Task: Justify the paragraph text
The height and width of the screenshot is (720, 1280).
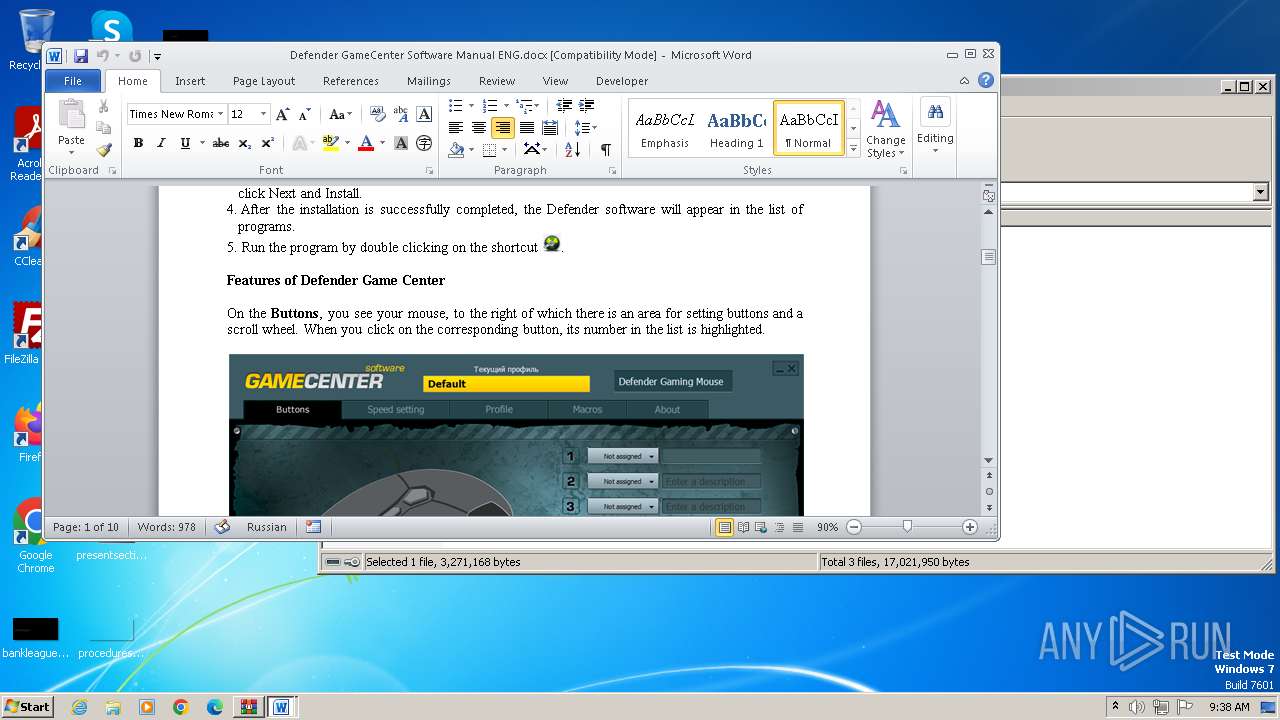Action: (x=526, y=127)
